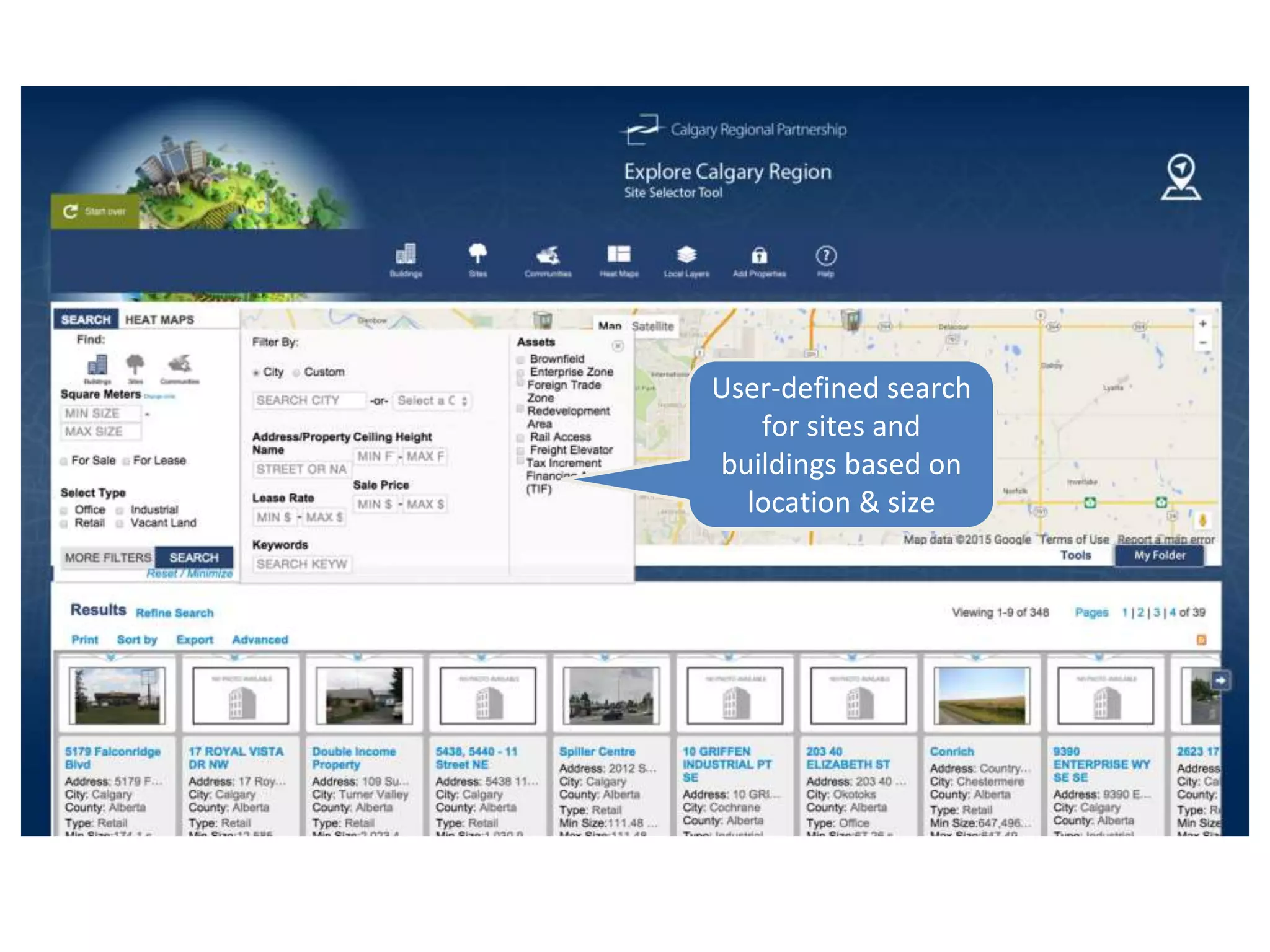1270x952 pixels.
Task: Go to results page 2
Action: [1140, 612]
